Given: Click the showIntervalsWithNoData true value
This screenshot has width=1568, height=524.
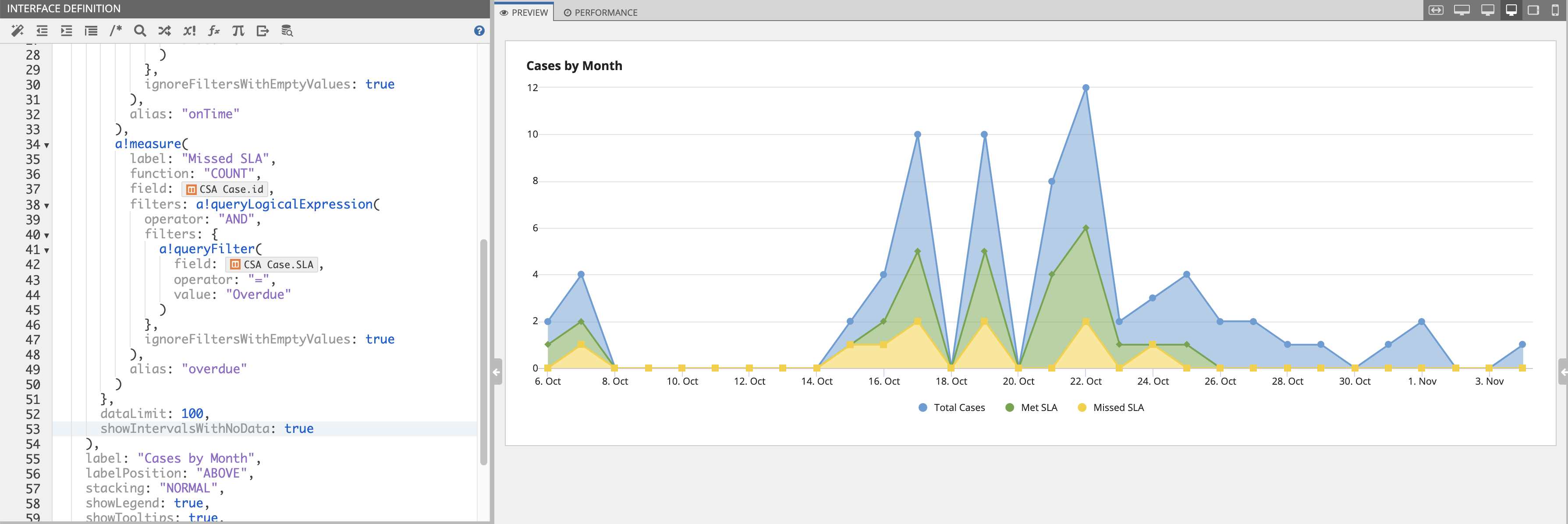Looking at the screenshot, I should click(299, 428).
